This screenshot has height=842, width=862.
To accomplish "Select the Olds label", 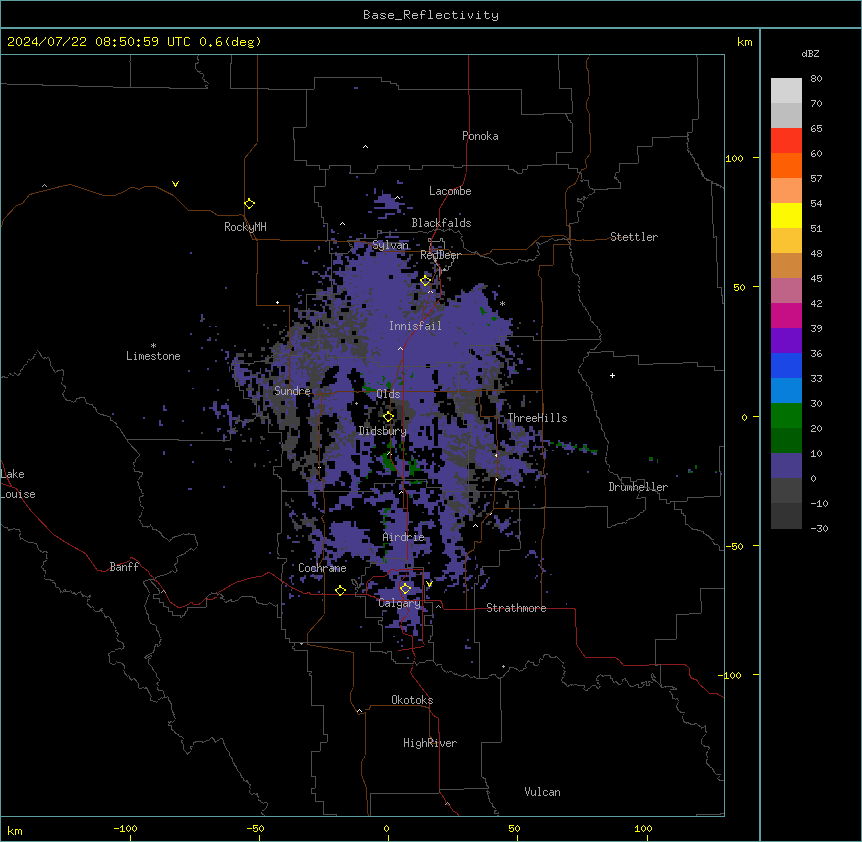I will pos(388,394).
